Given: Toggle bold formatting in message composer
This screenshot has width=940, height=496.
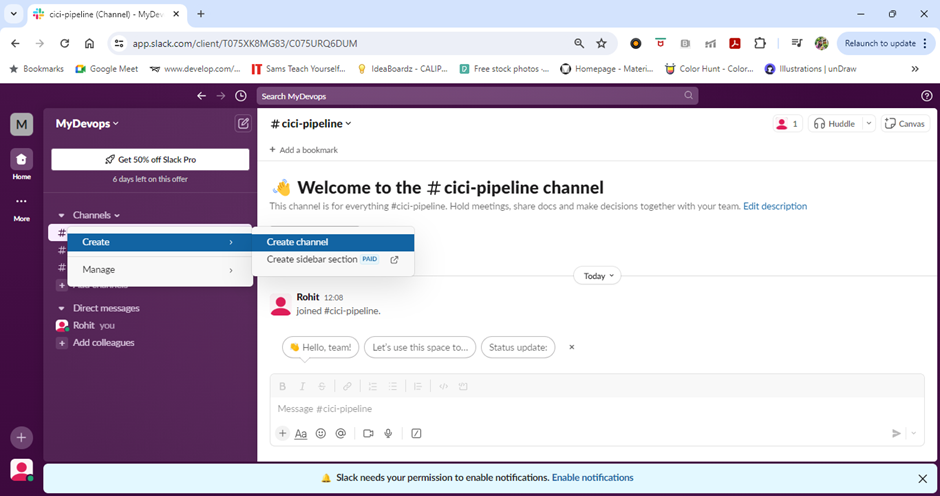Looking at the screenshot, I should click(282, 386).
